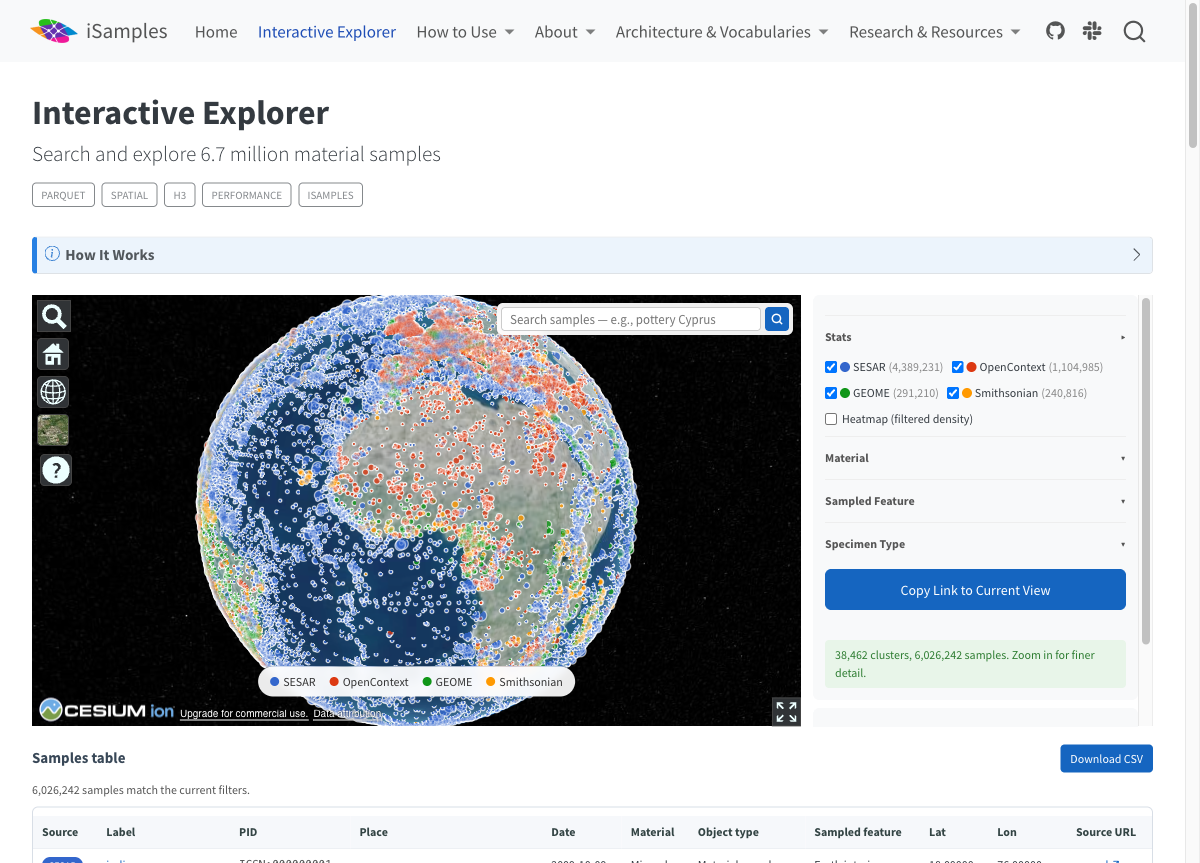Click the iSamples brand name

tap(127, 31)
